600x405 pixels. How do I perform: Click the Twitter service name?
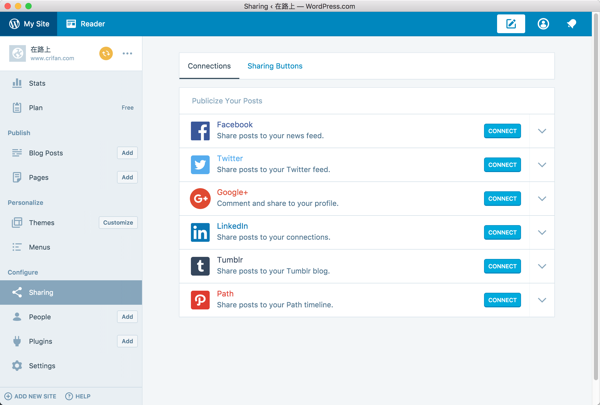230,158
